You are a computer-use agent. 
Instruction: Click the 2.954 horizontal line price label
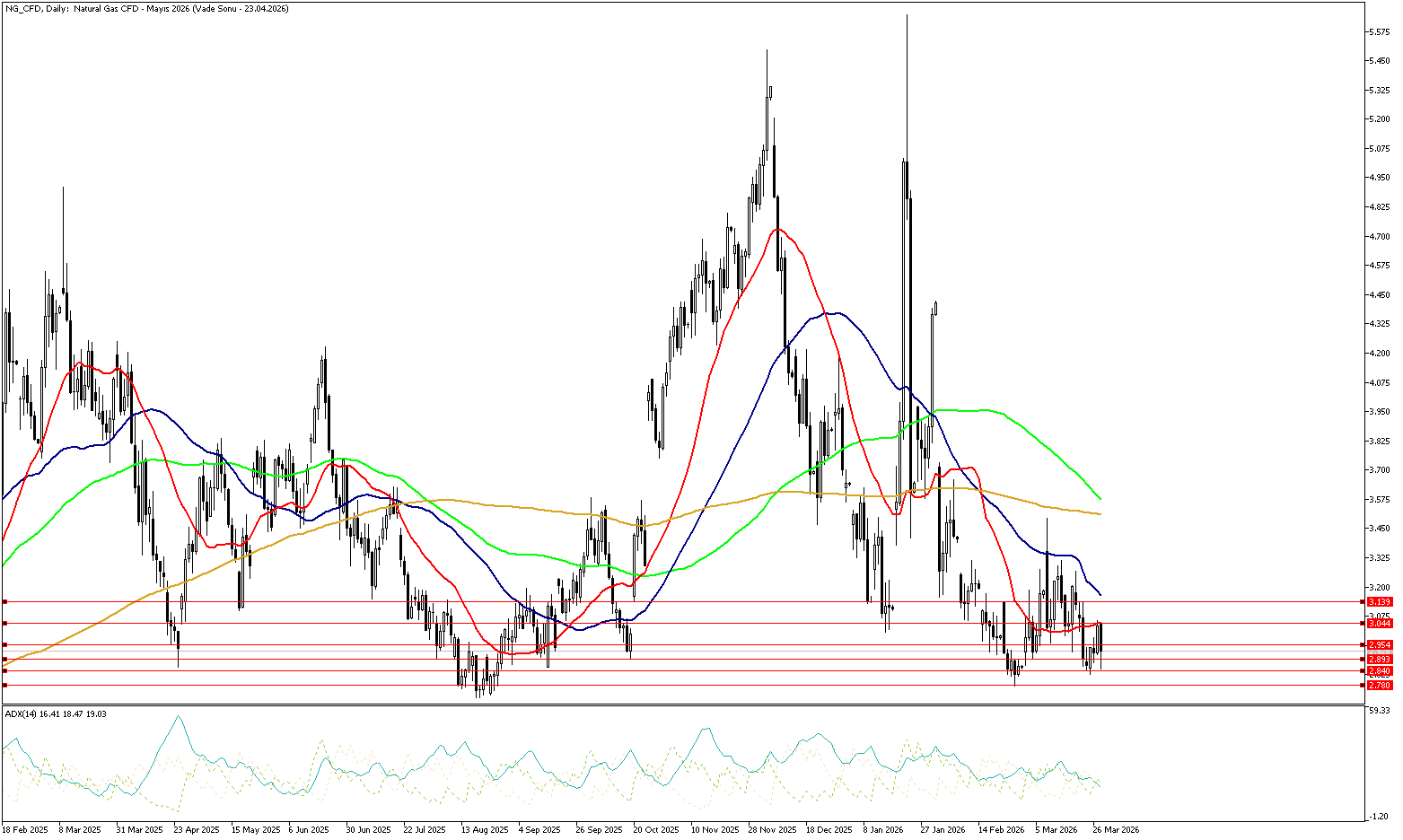coord(1380,644)
